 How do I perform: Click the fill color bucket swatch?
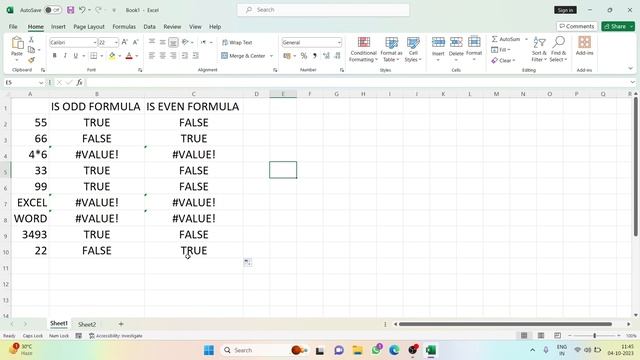(112, 56)
